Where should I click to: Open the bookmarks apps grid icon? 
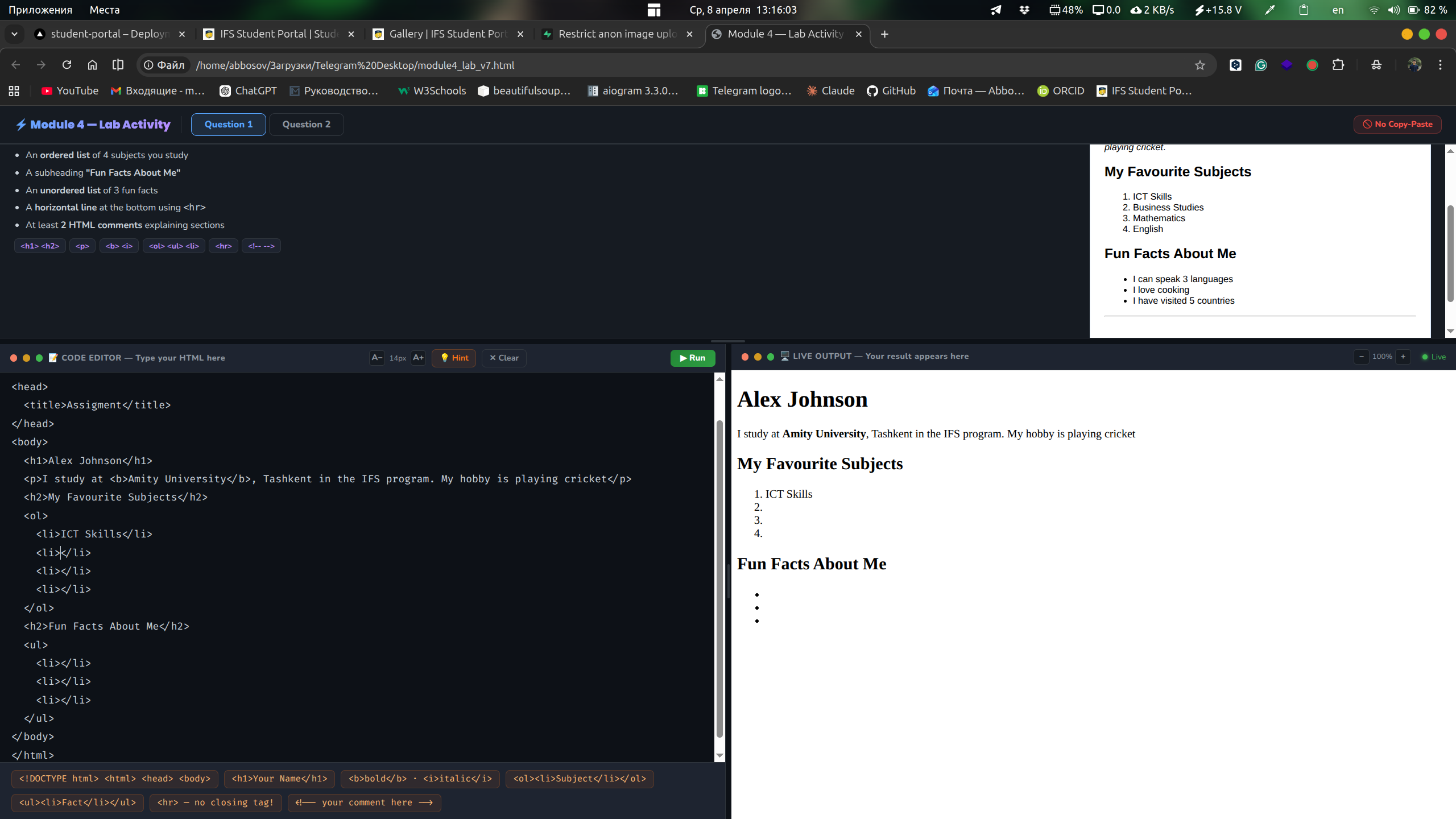[x=14, y=91]
